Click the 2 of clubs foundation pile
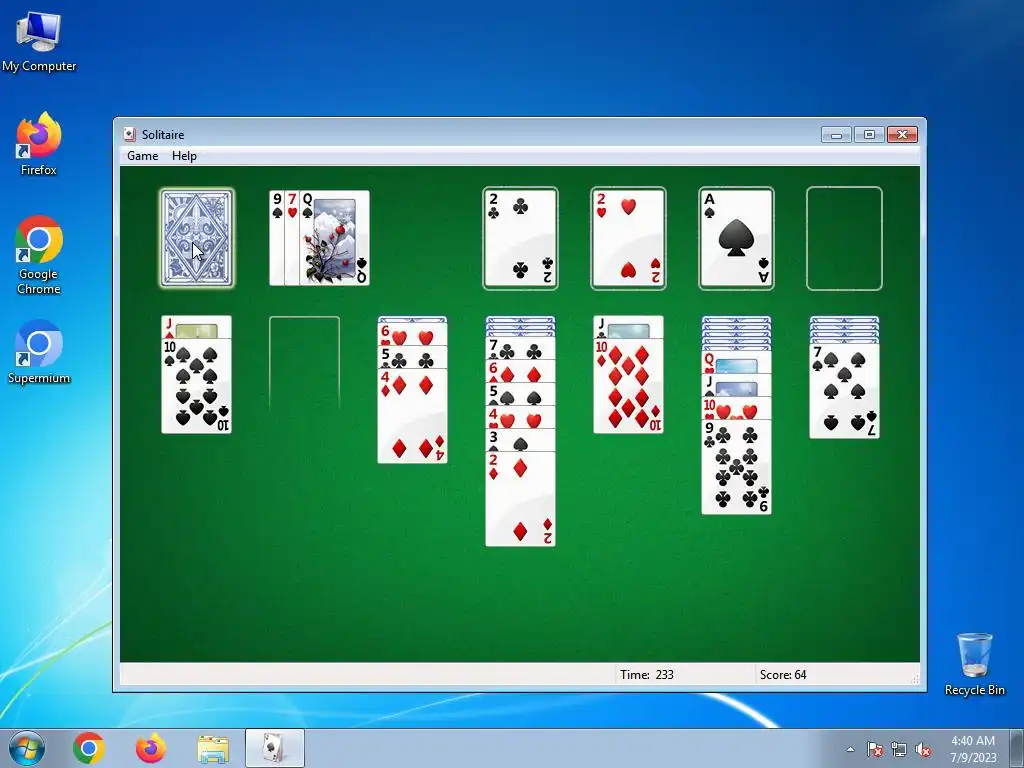The height and width of the screenshot is (768, 1024). click(x=520, y=238)
